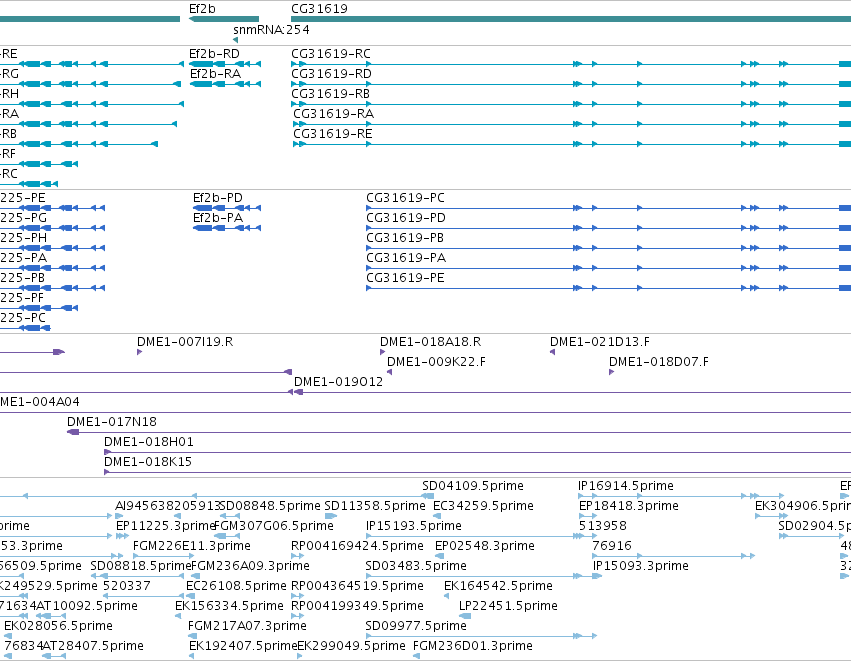Select protein CG31619-PC

click(x=405, y=198)
